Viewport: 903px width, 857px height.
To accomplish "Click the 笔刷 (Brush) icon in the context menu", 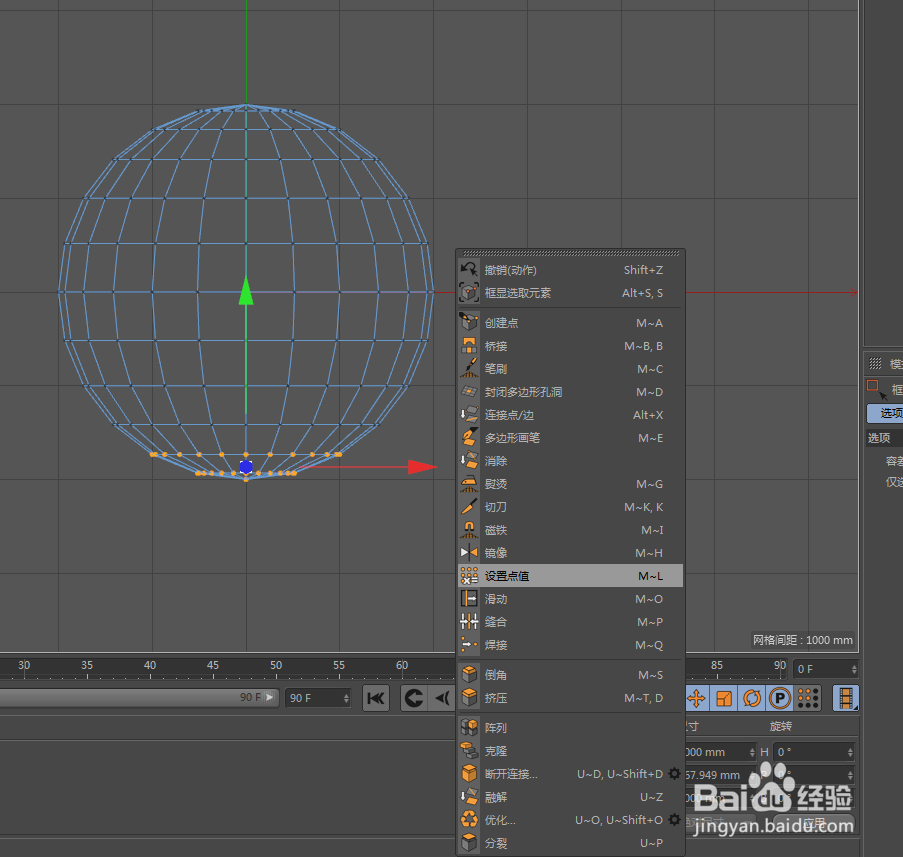I will click(469, 368).
